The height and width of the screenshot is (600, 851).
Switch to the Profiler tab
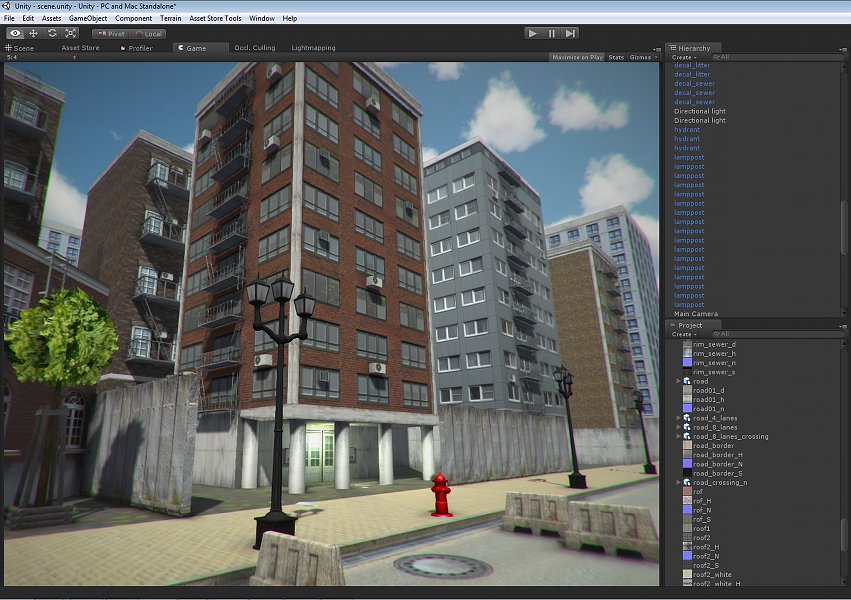[137, 48]
